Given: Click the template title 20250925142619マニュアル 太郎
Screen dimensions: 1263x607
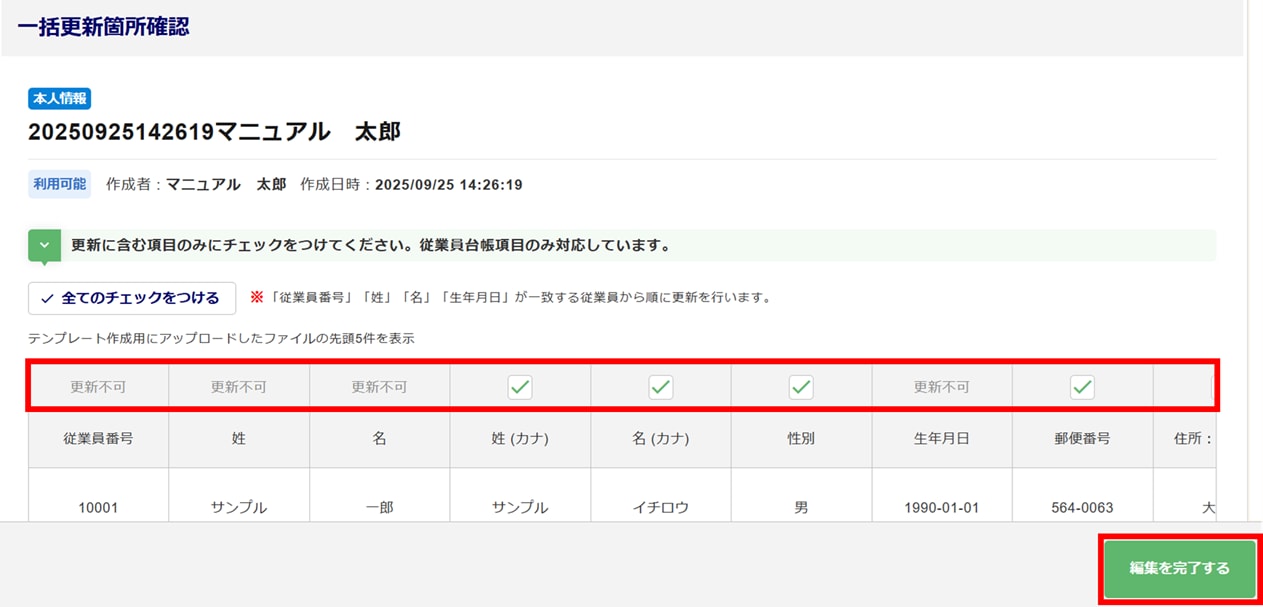Looking at the screenshot, I should click(214, 131).
